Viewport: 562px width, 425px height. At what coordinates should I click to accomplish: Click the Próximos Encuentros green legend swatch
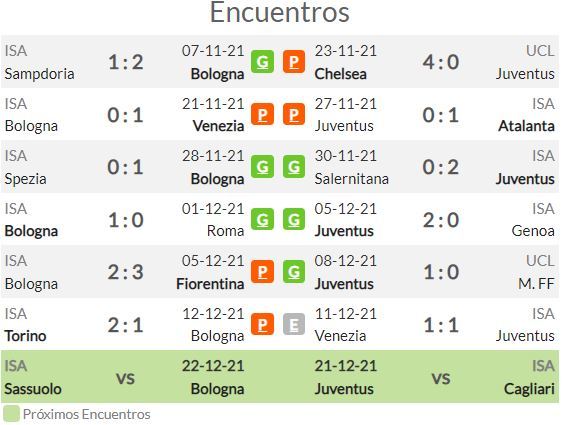pos(11,414)
